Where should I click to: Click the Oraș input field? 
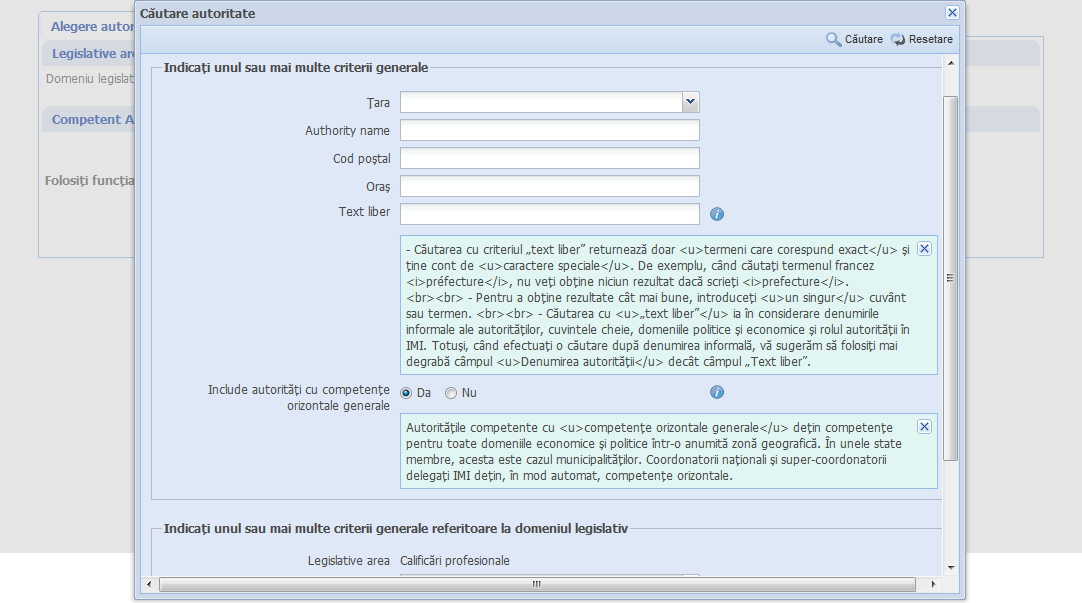(549, 186)
